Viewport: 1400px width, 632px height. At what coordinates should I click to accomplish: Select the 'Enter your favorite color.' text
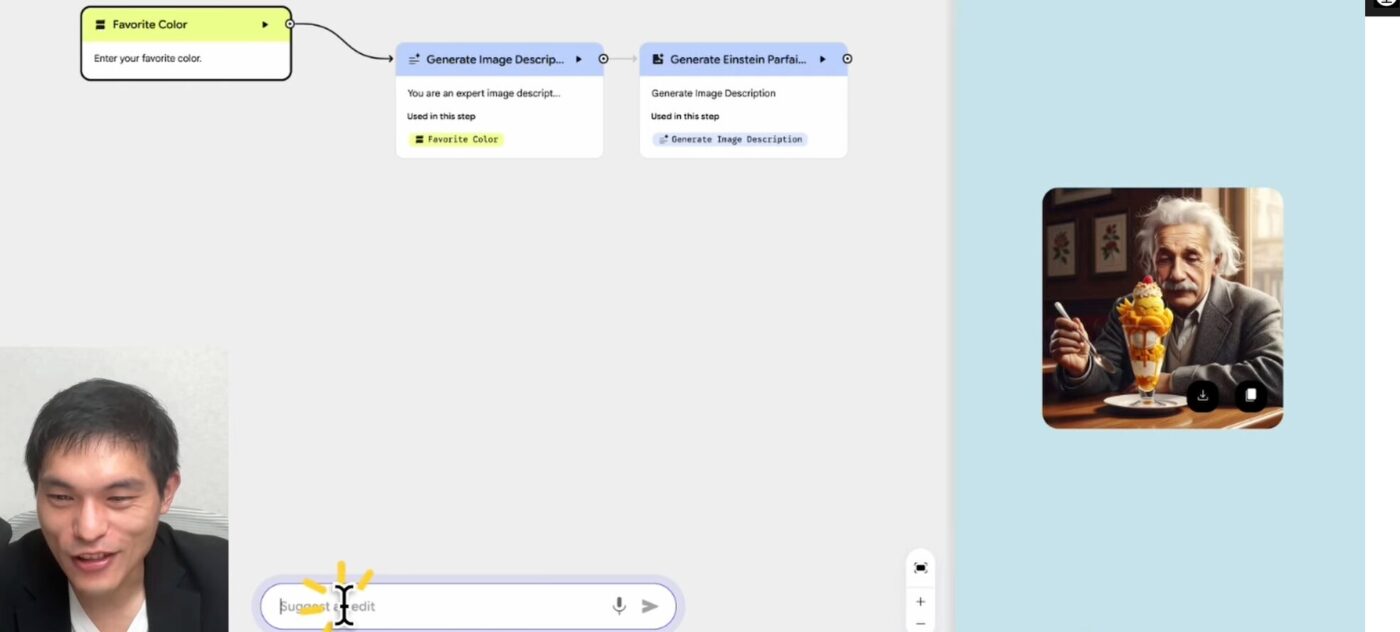point(148,59)
